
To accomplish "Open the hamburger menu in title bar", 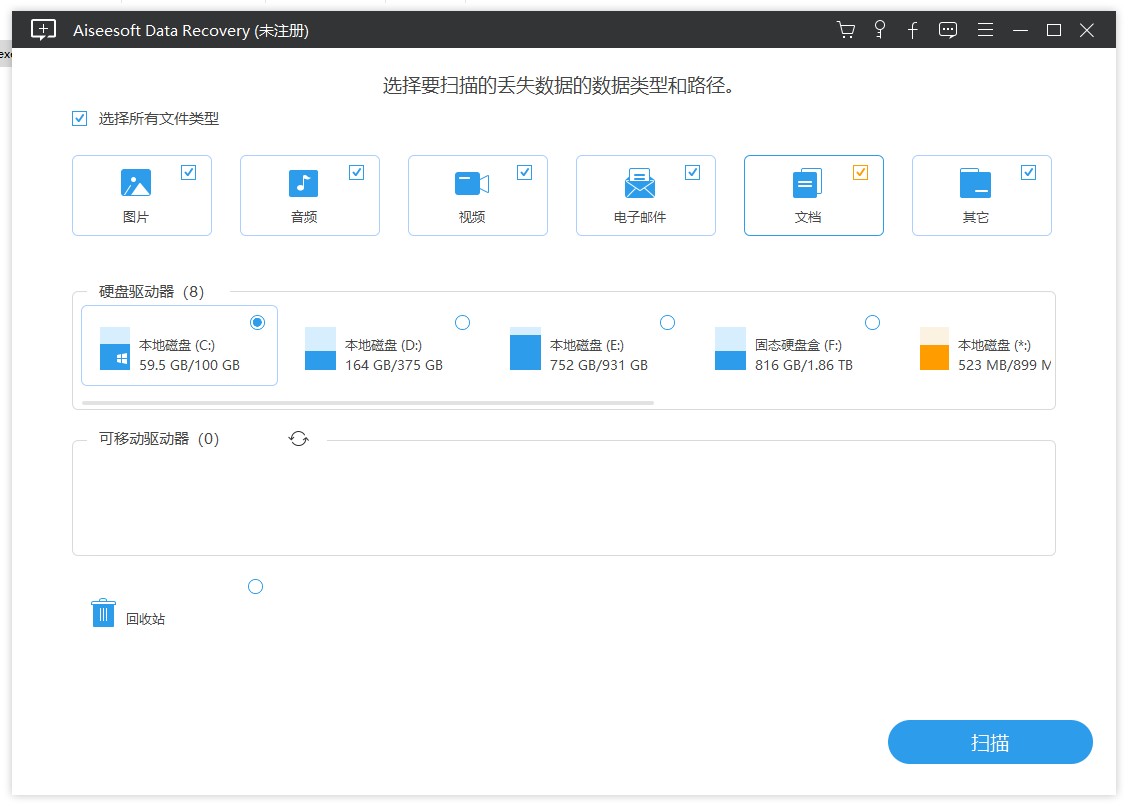I will pyautogui.click(x=986, y=29).
